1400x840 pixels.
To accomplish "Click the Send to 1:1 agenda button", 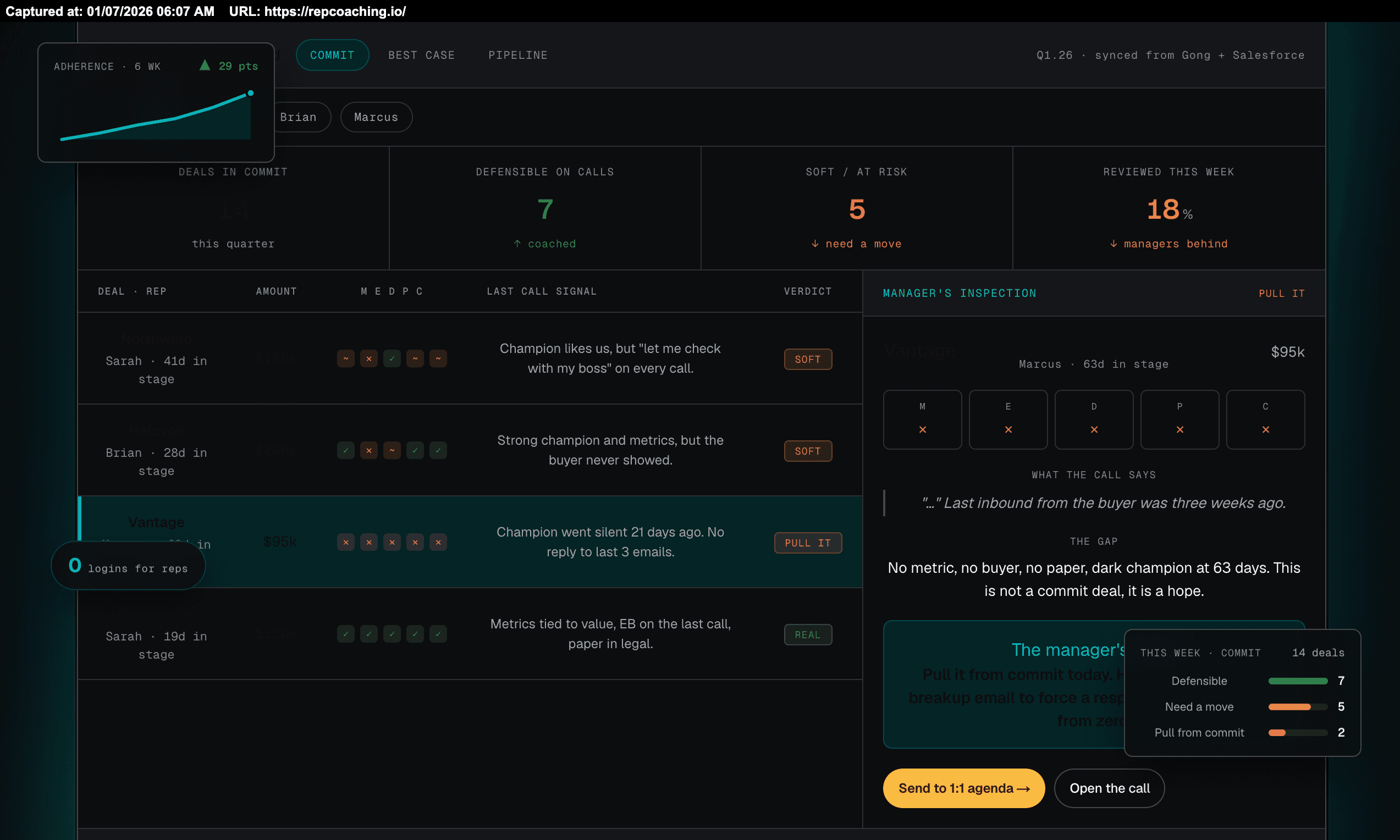I will click(x=963, y=788).
